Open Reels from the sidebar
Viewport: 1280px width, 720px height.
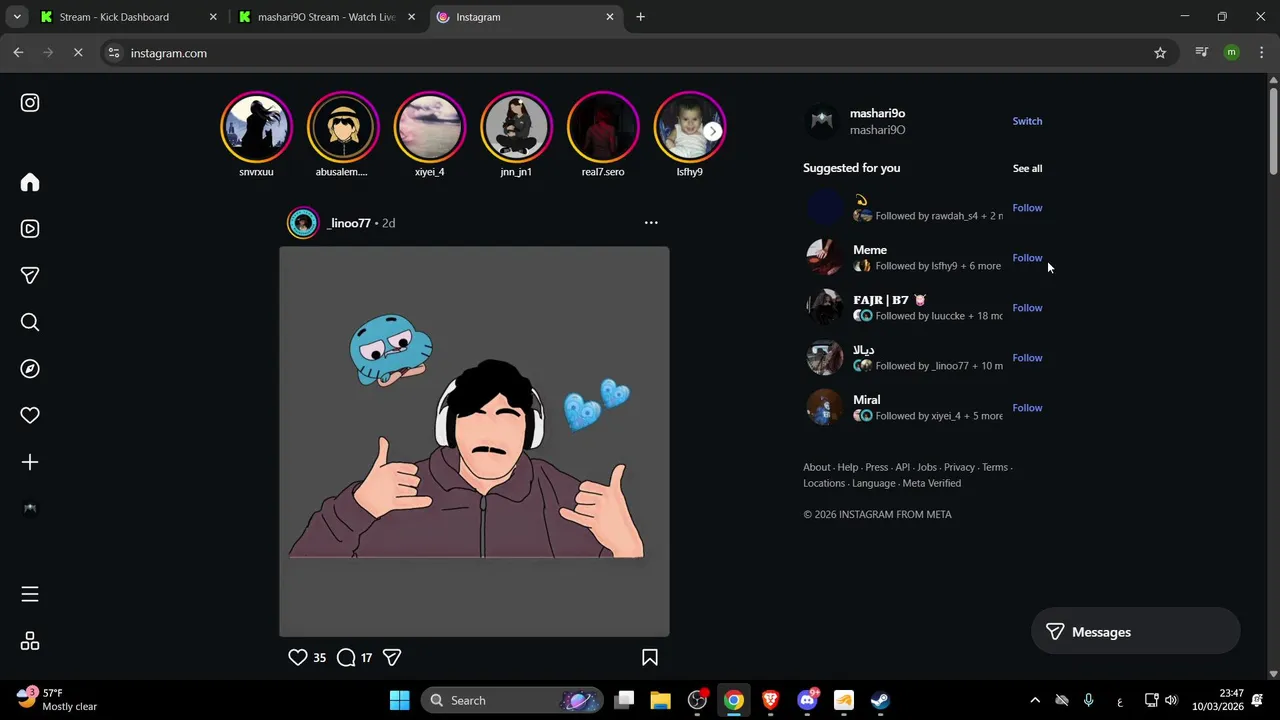coord(30,229)
